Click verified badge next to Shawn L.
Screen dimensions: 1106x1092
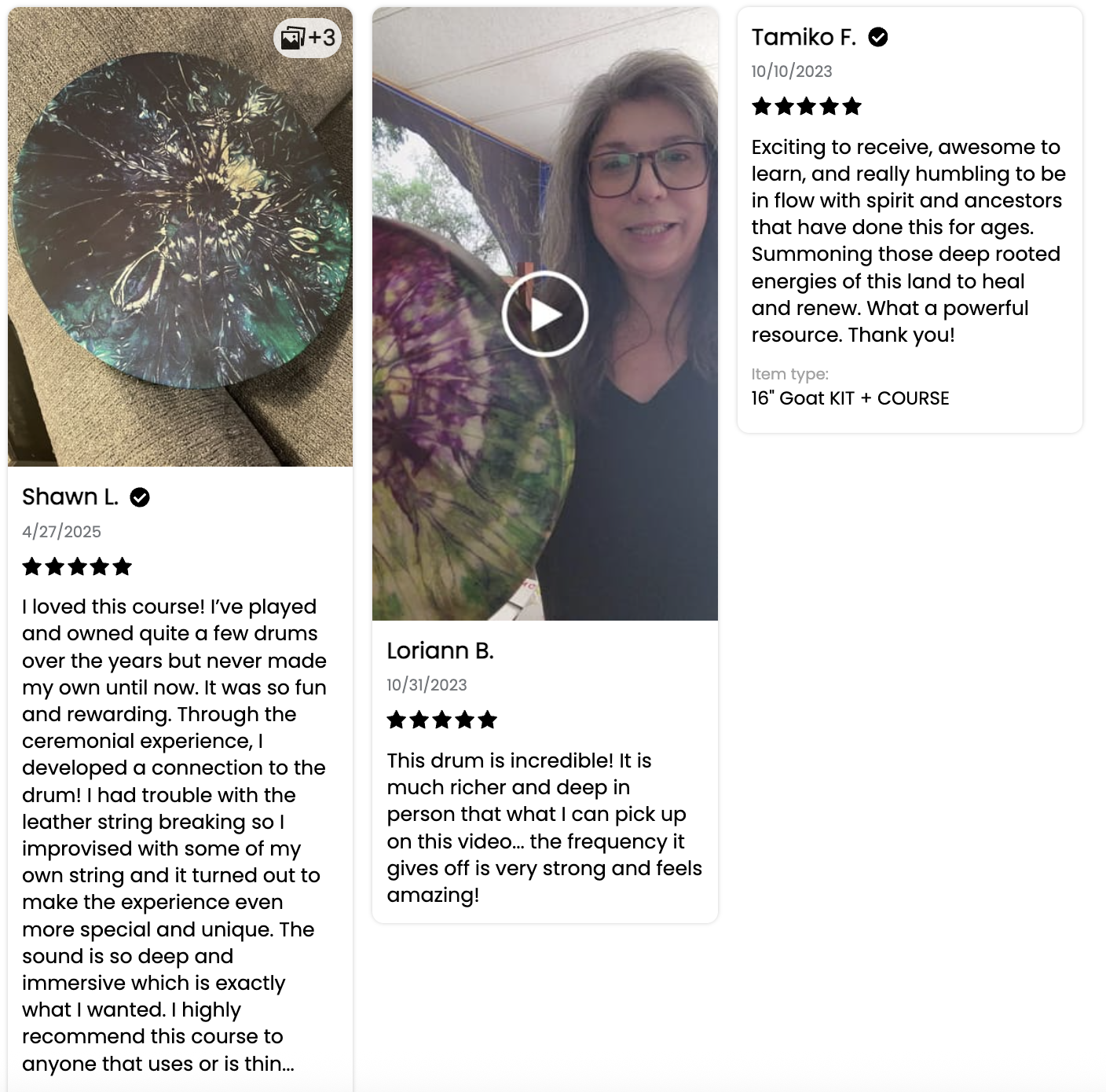click(x=140, y=497)
